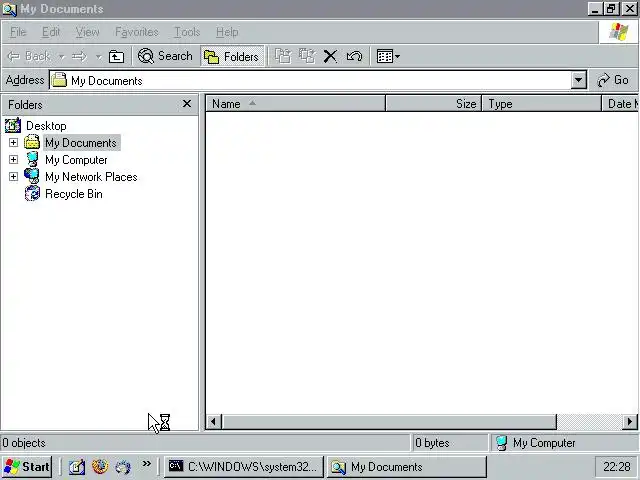Viewport: 640px width, 480px height.
Task: Select My Documents in the folder tree
Action: tap(81, 143)
